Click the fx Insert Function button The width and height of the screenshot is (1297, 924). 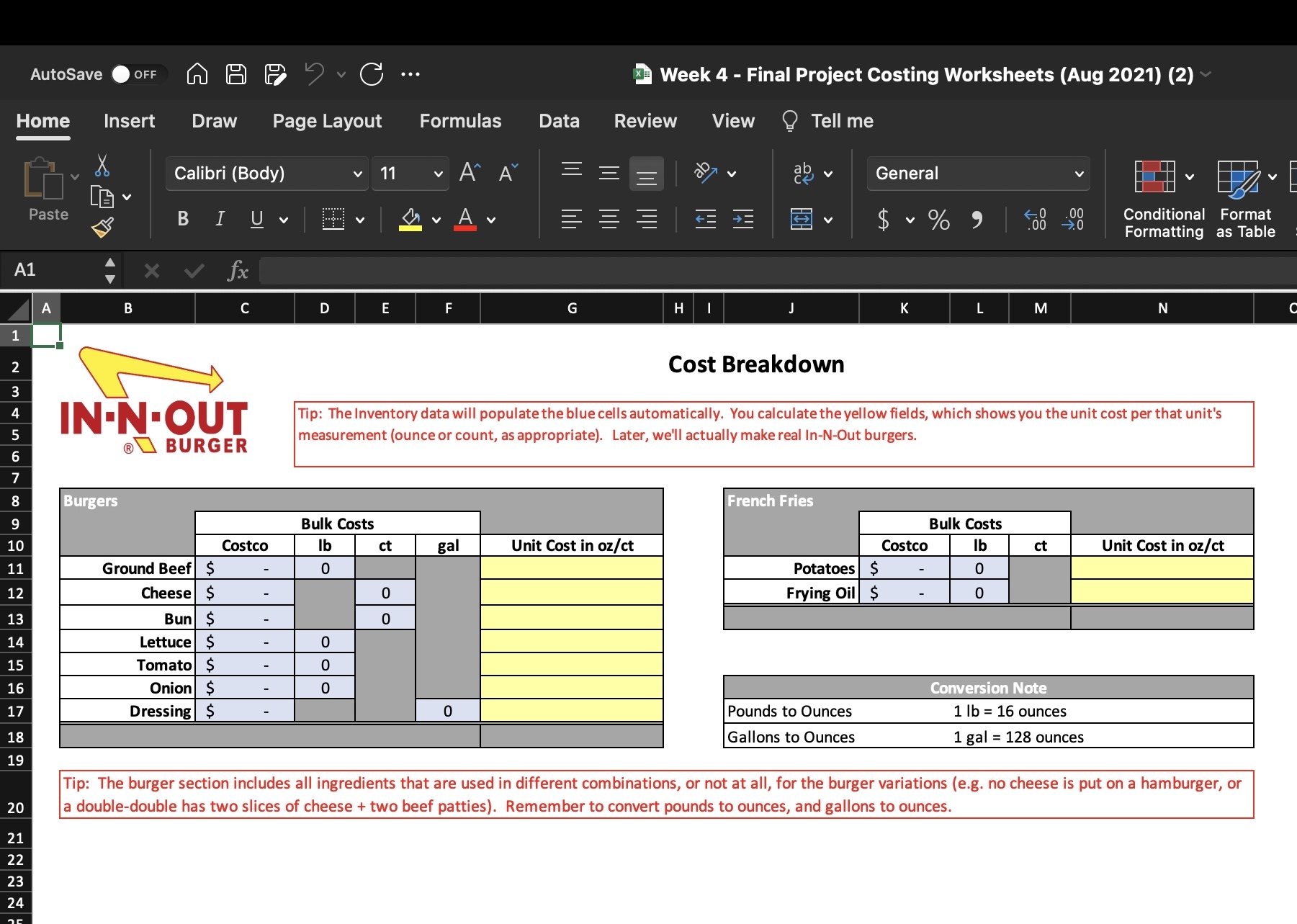coord(237,271)
